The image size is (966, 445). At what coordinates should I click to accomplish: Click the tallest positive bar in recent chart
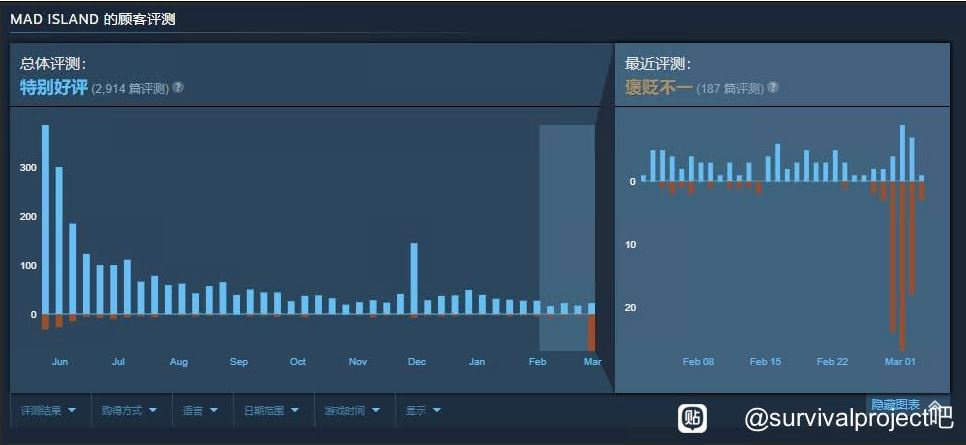coord(903,153)
